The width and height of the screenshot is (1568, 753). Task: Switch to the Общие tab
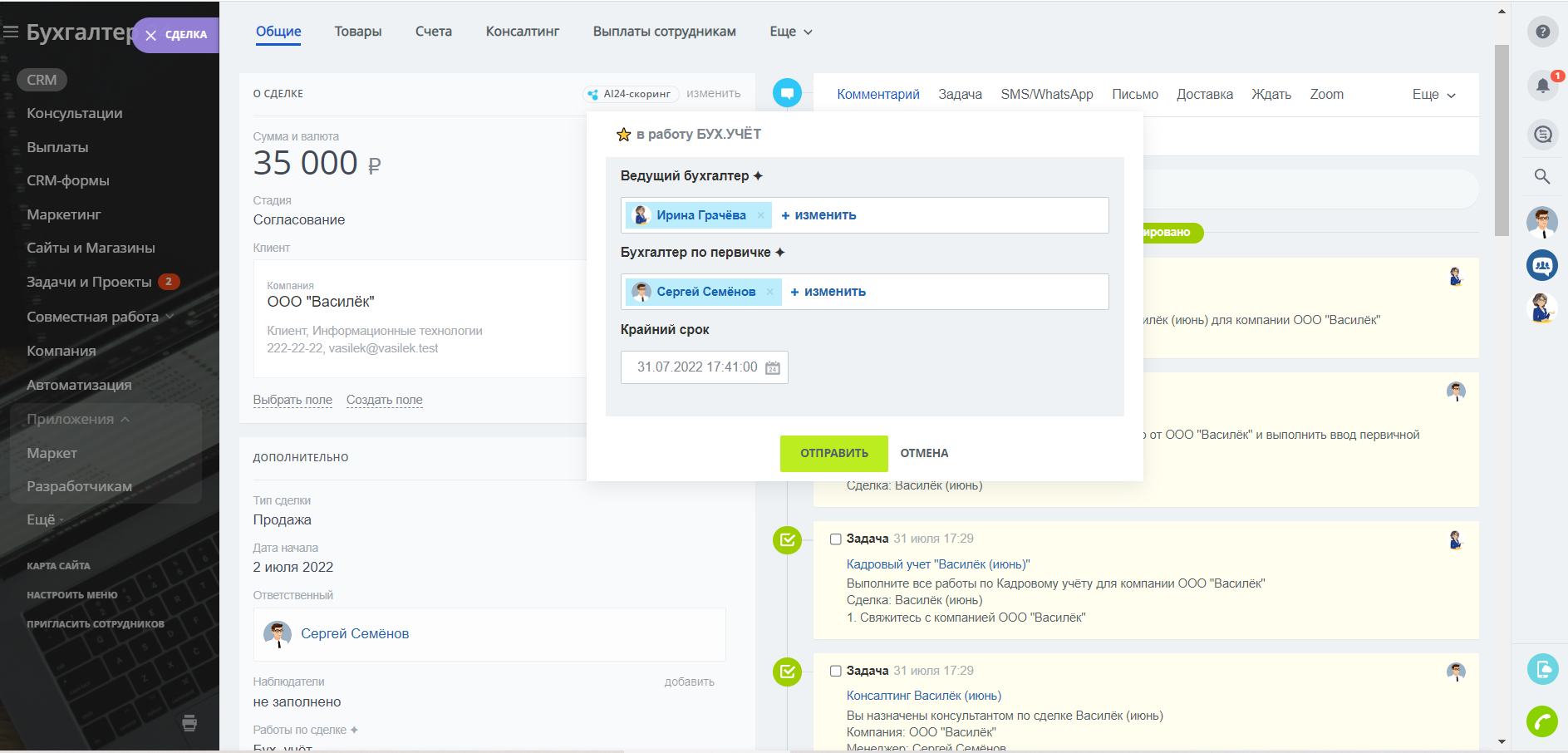pos(278,32)
